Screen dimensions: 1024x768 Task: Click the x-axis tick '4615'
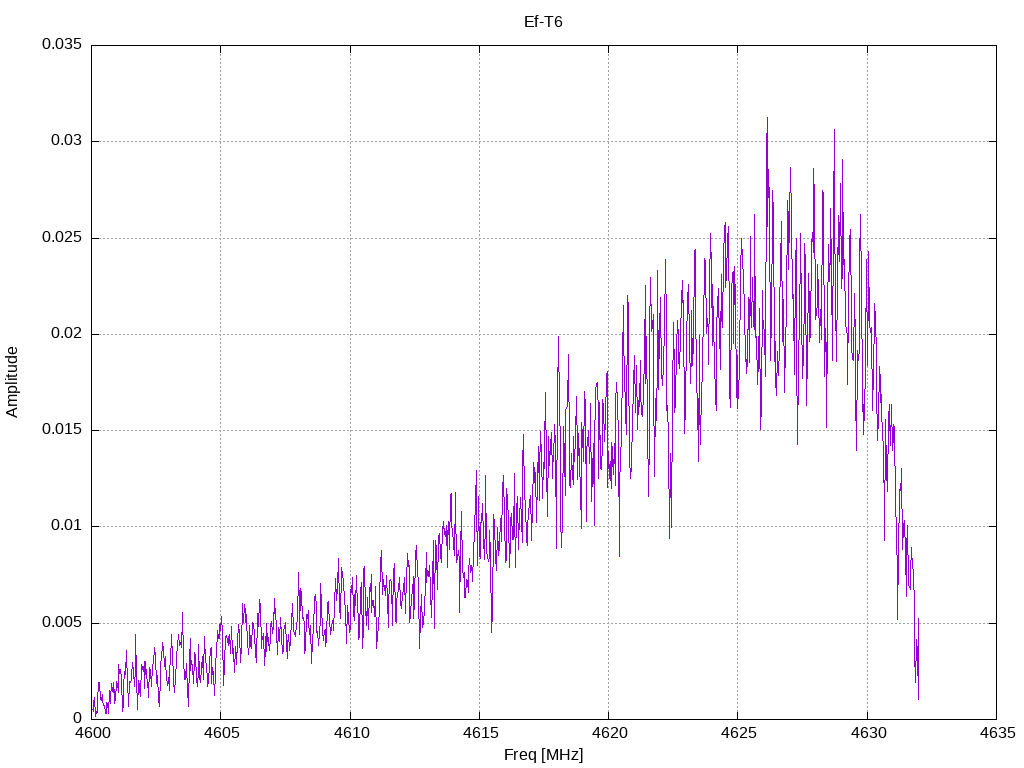tap(481, 733)
